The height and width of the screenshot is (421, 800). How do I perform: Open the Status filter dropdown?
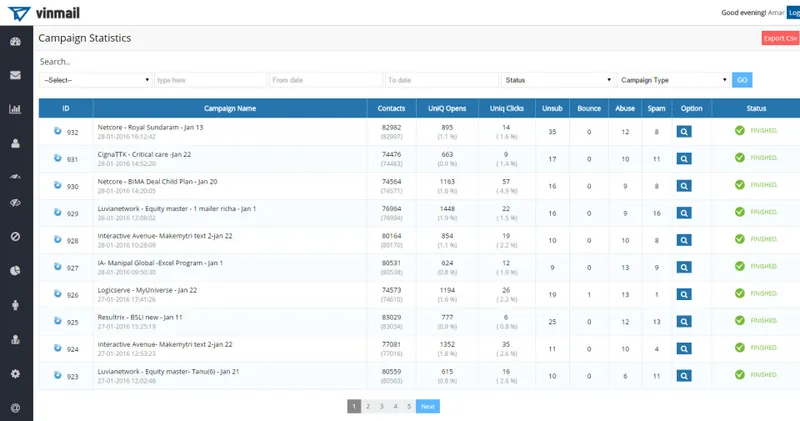pos(558,80)
